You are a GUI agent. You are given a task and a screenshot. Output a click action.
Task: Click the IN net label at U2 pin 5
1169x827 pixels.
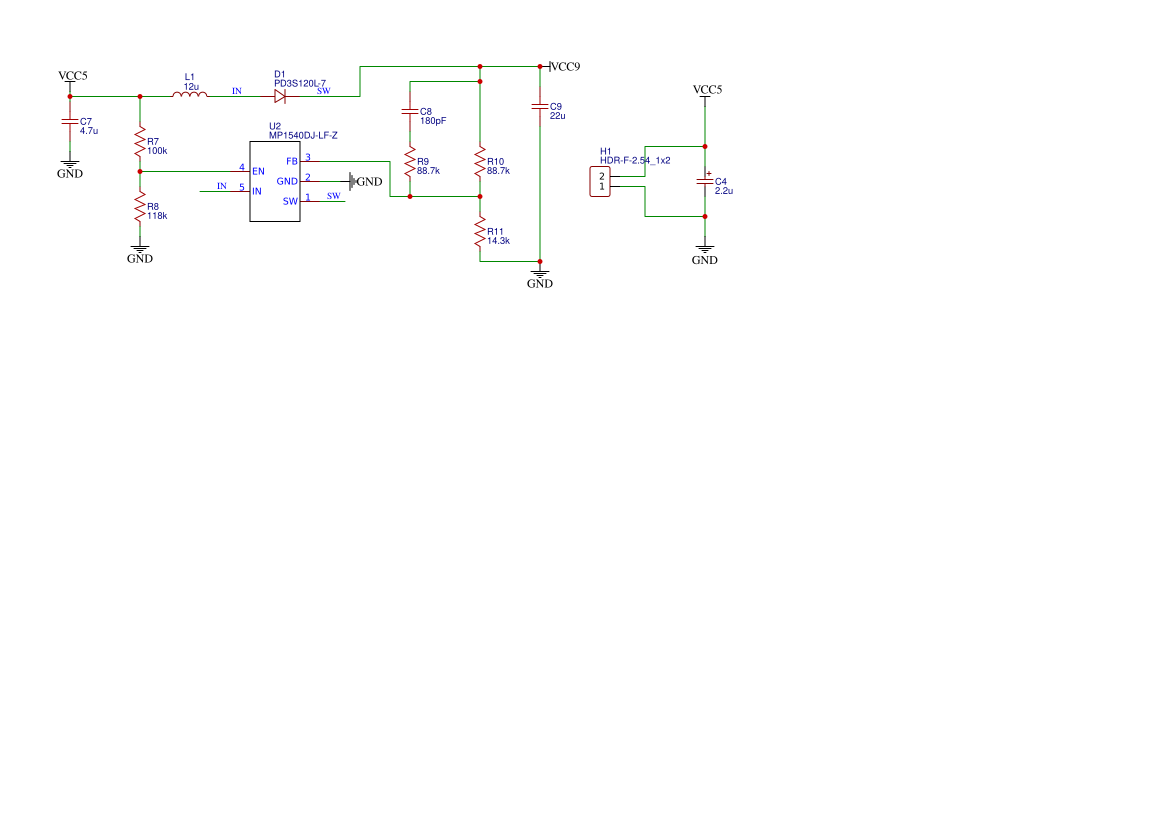(221, 186)
